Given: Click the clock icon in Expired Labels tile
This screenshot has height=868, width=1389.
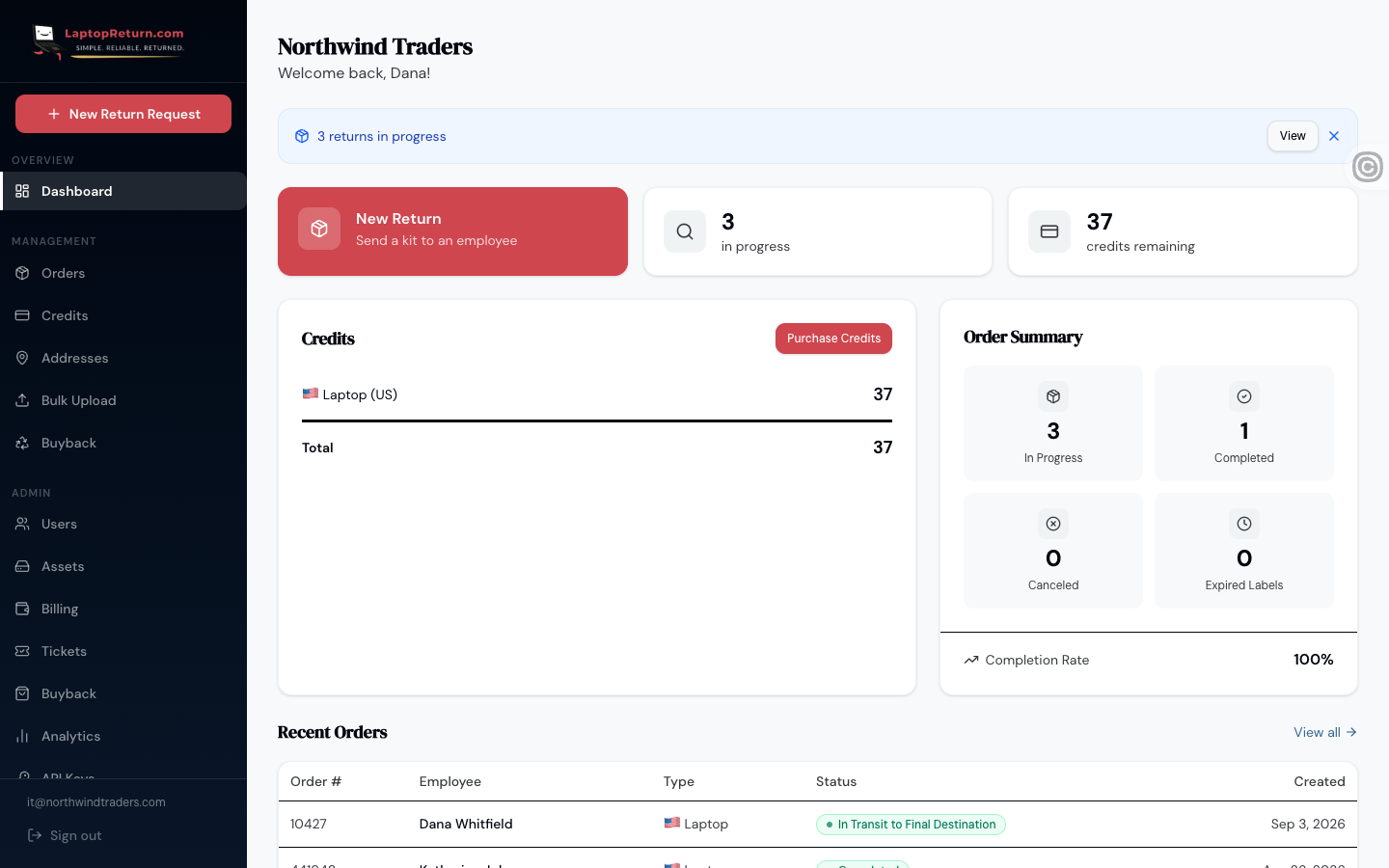Looking at the screenshot, I should [x=1244, y=524].
